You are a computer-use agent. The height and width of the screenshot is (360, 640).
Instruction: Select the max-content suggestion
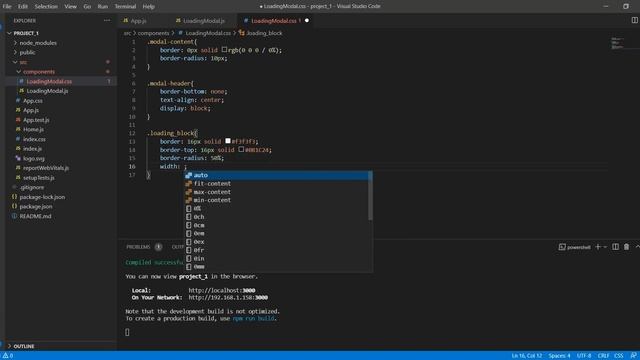point(278,192)
